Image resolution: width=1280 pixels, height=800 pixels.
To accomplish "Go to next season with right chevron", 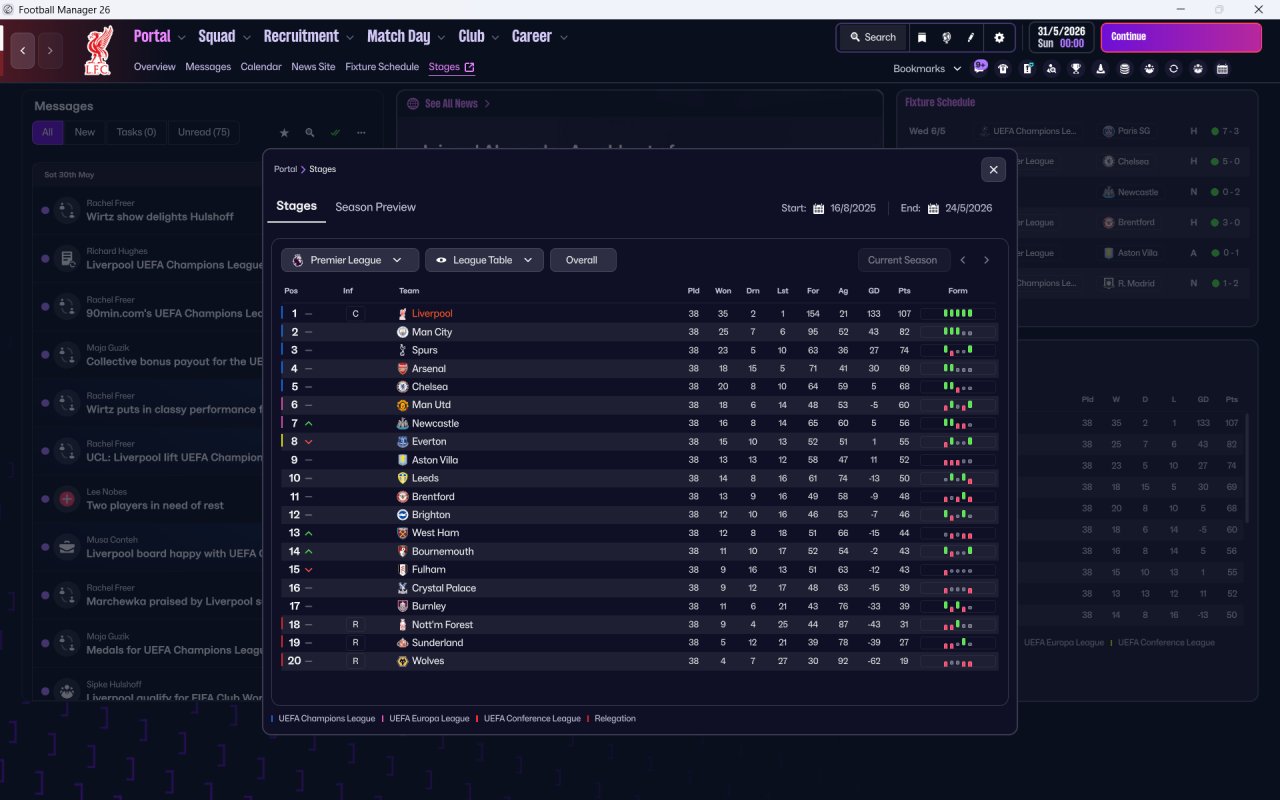I will (986, 260).
